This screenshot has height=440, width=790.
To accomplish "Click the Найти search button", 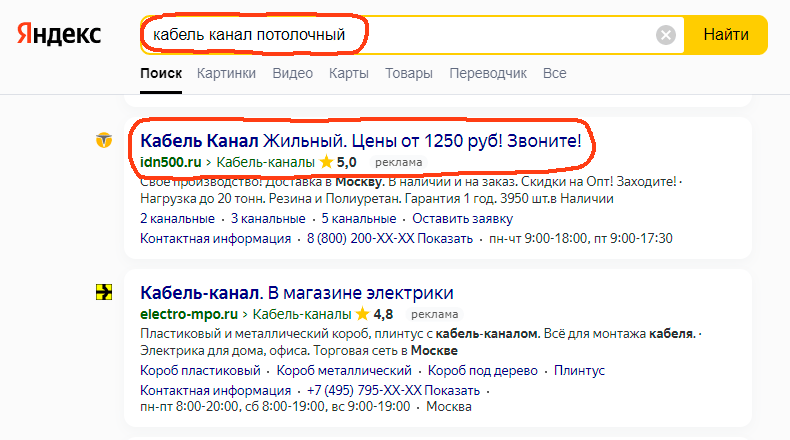I will click(726, 35).
